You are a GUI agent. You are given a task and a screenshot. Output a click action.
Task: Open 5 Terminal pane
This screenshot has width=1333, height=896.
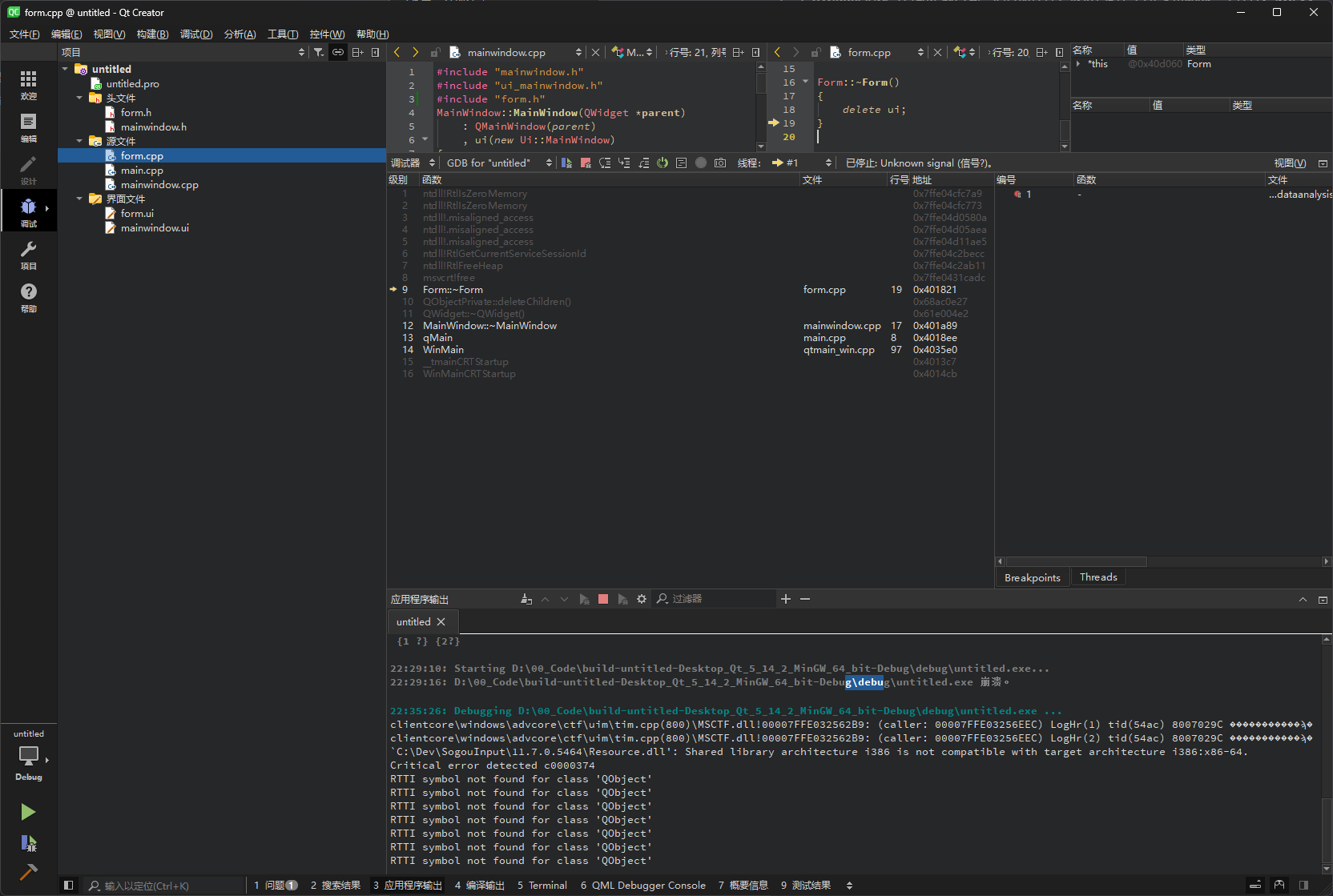point(542,885)
